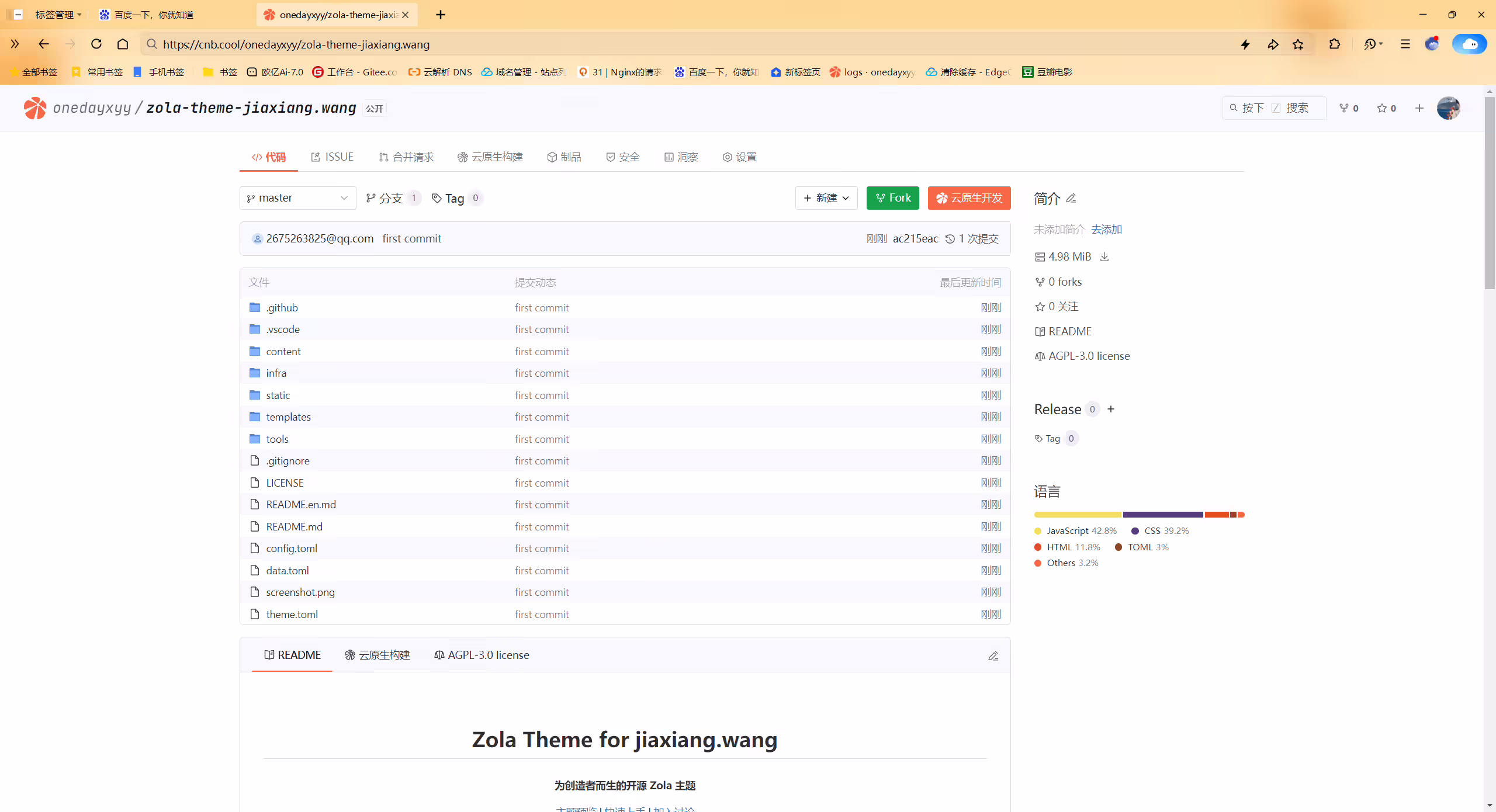Open config.toml file

pos(292,548)
